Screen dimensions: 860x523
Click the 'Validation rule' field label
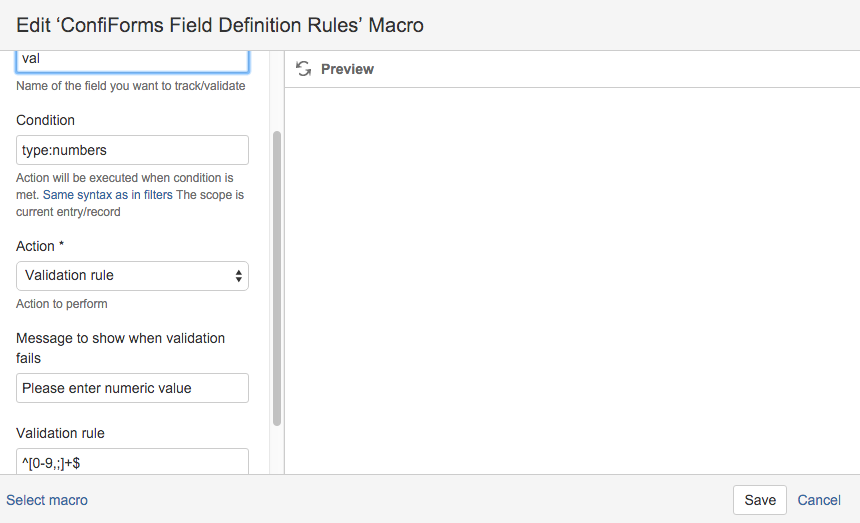(60, 433)
